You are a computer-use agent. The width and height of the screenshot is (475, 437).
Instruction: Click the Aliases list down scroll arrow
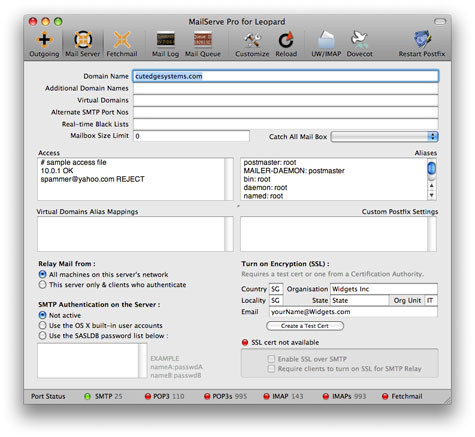(x=432, y=195)
